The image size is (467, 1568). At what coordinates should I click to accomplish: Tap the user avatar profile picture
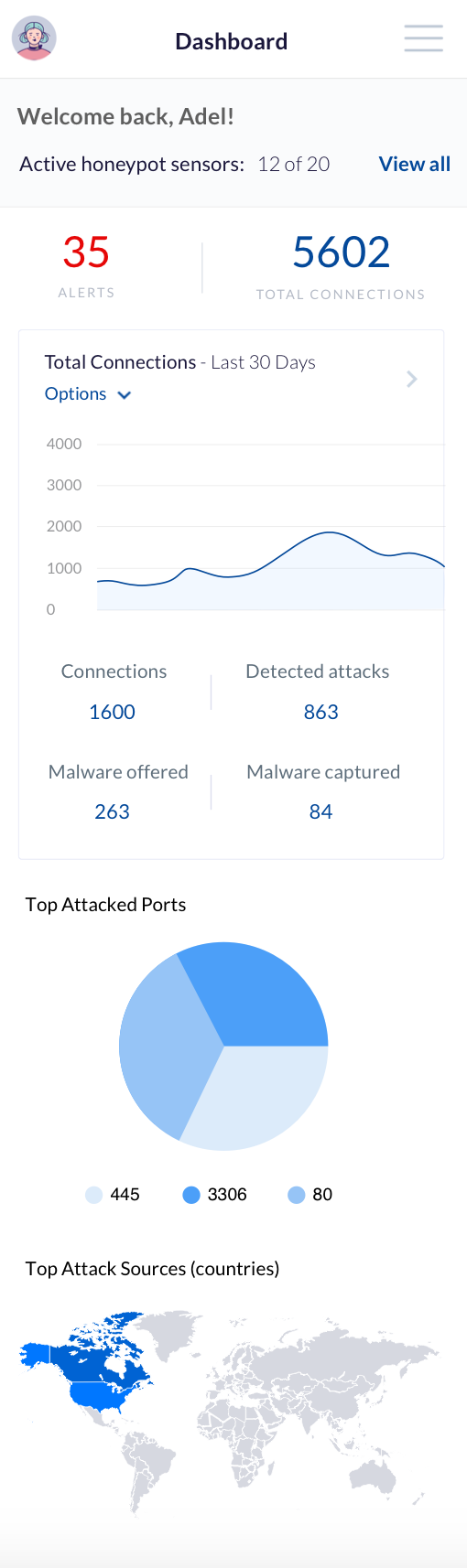(x=34, y=39)
